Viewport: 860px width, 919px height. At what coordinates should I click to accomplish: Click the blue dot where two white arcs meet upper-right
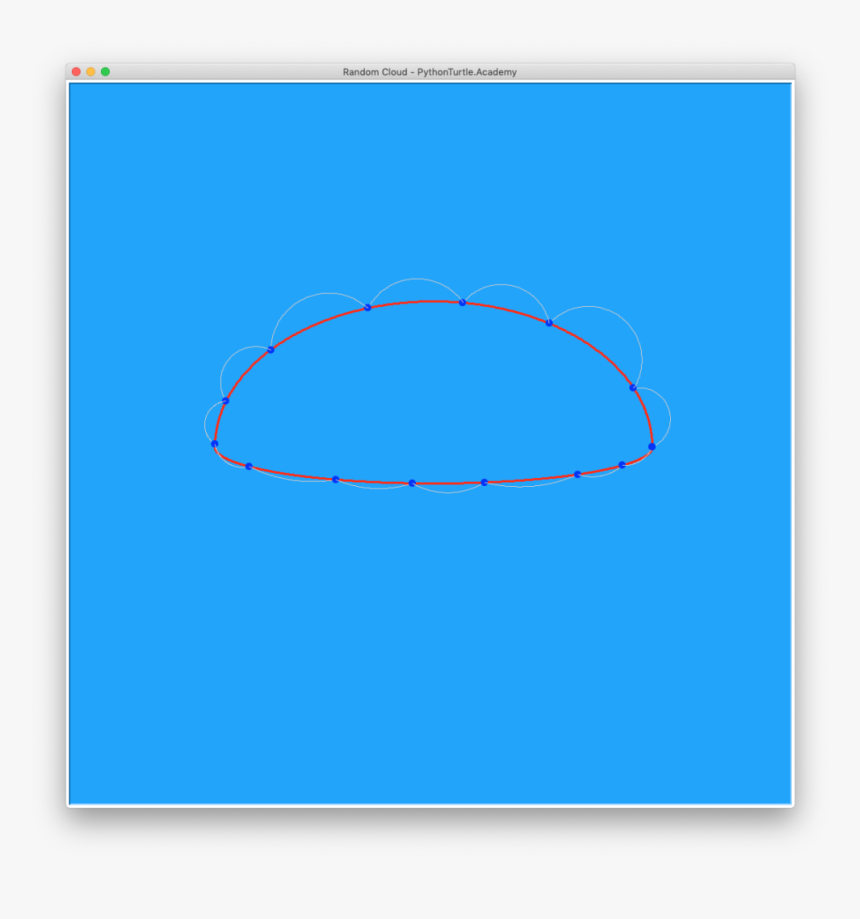coord(635,388)
